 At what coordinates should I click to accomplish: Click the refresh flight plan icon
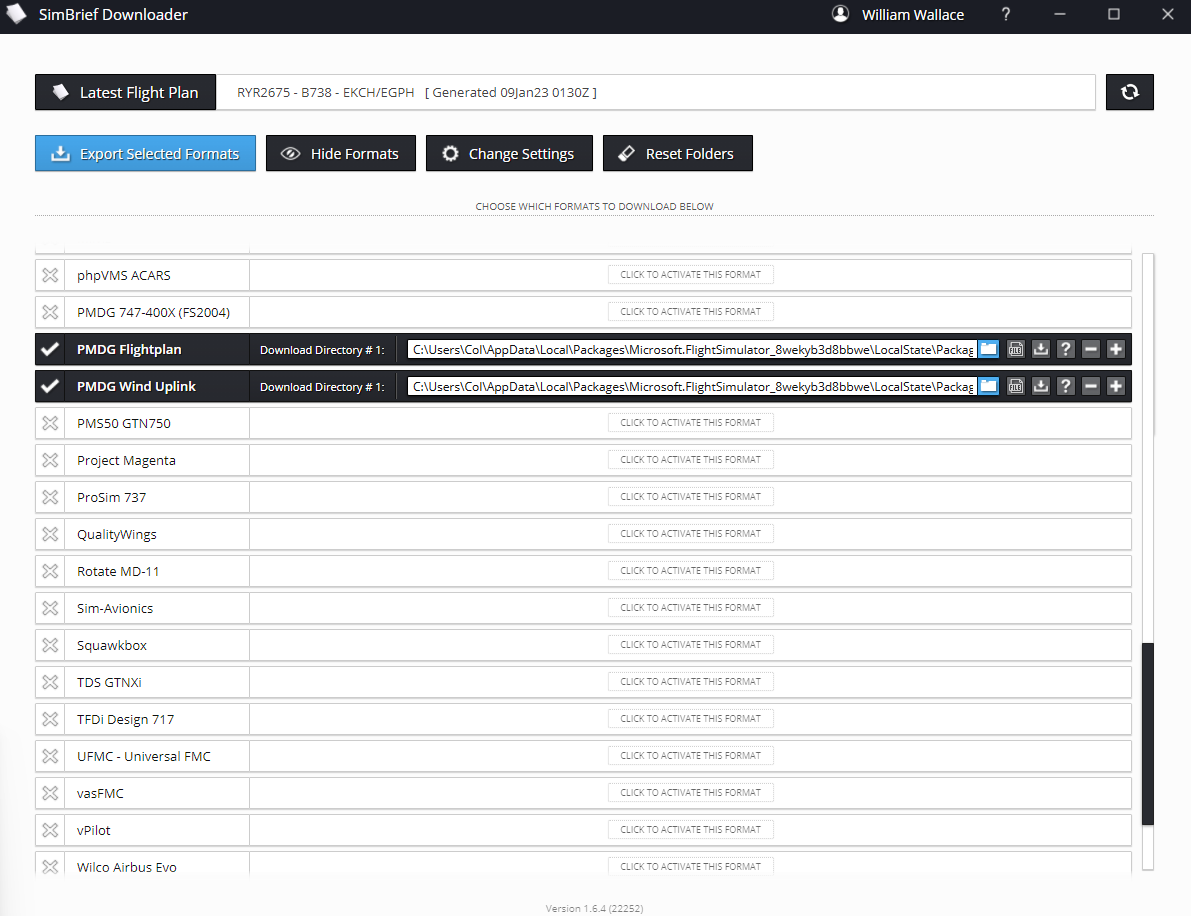click(1129, 92)
